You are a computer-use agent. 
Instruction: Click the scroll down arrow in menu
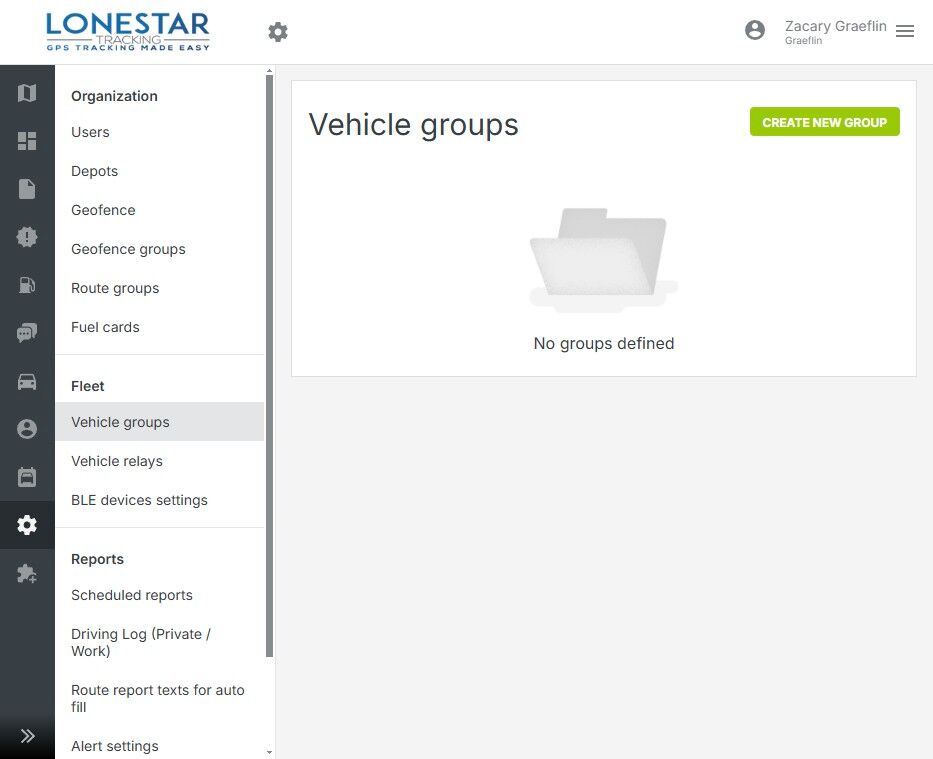[270, 752]
